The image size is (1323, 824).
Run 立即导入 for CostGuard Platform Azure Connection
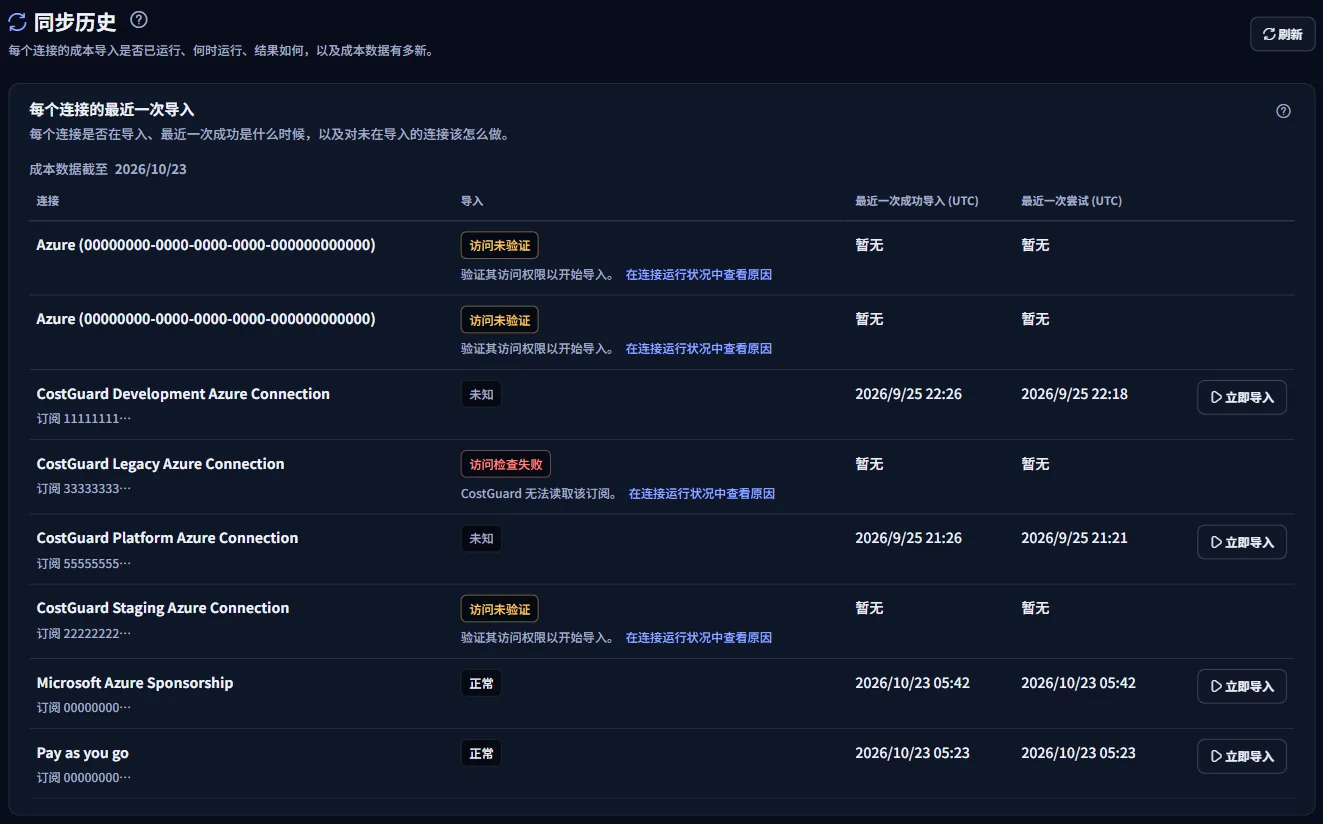click(x=1242, y=542)
